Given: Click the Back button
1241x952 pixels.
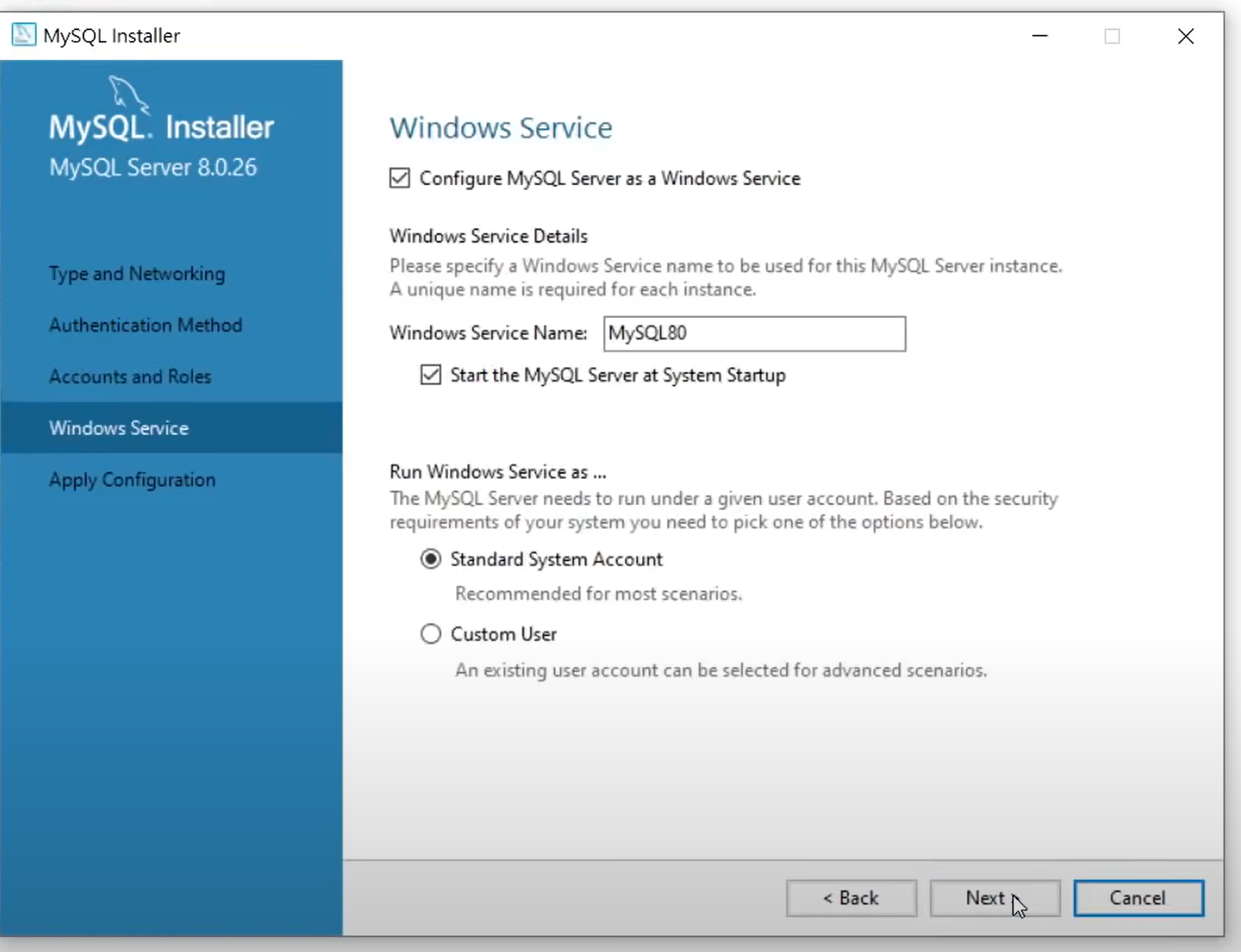Looking at the screenshot, I should [x=851, y=898].
